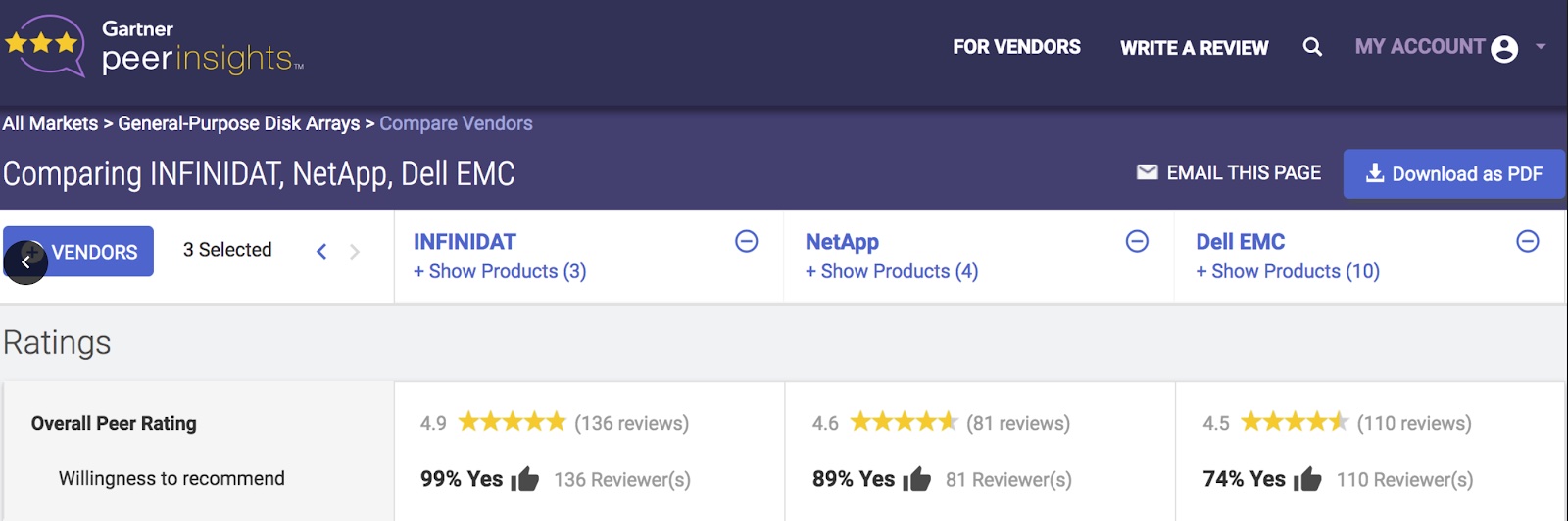Click Dell EMC 4.5 star rating
Viewport: 1568px width, 521px height.
[1295, 422]
